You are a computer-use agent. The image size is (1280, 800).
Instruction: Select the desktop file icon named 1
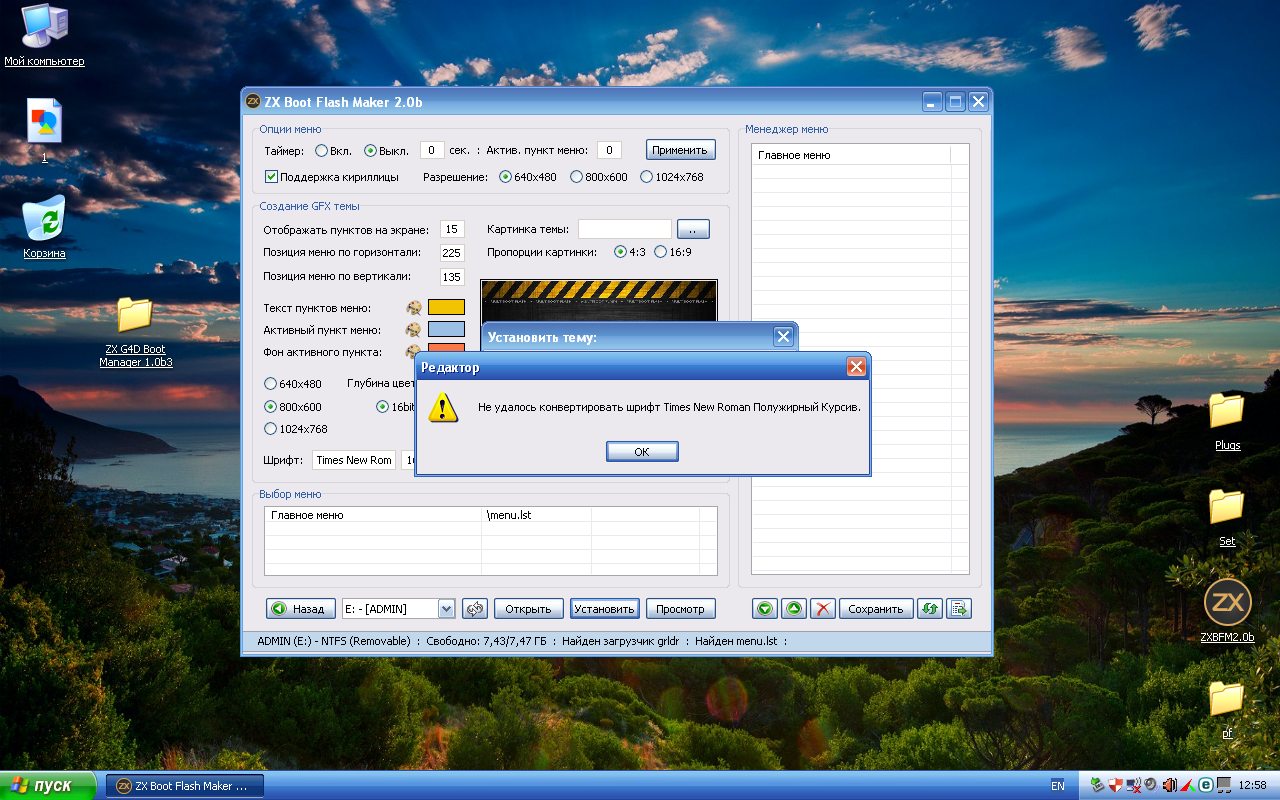tap(44, 130)
